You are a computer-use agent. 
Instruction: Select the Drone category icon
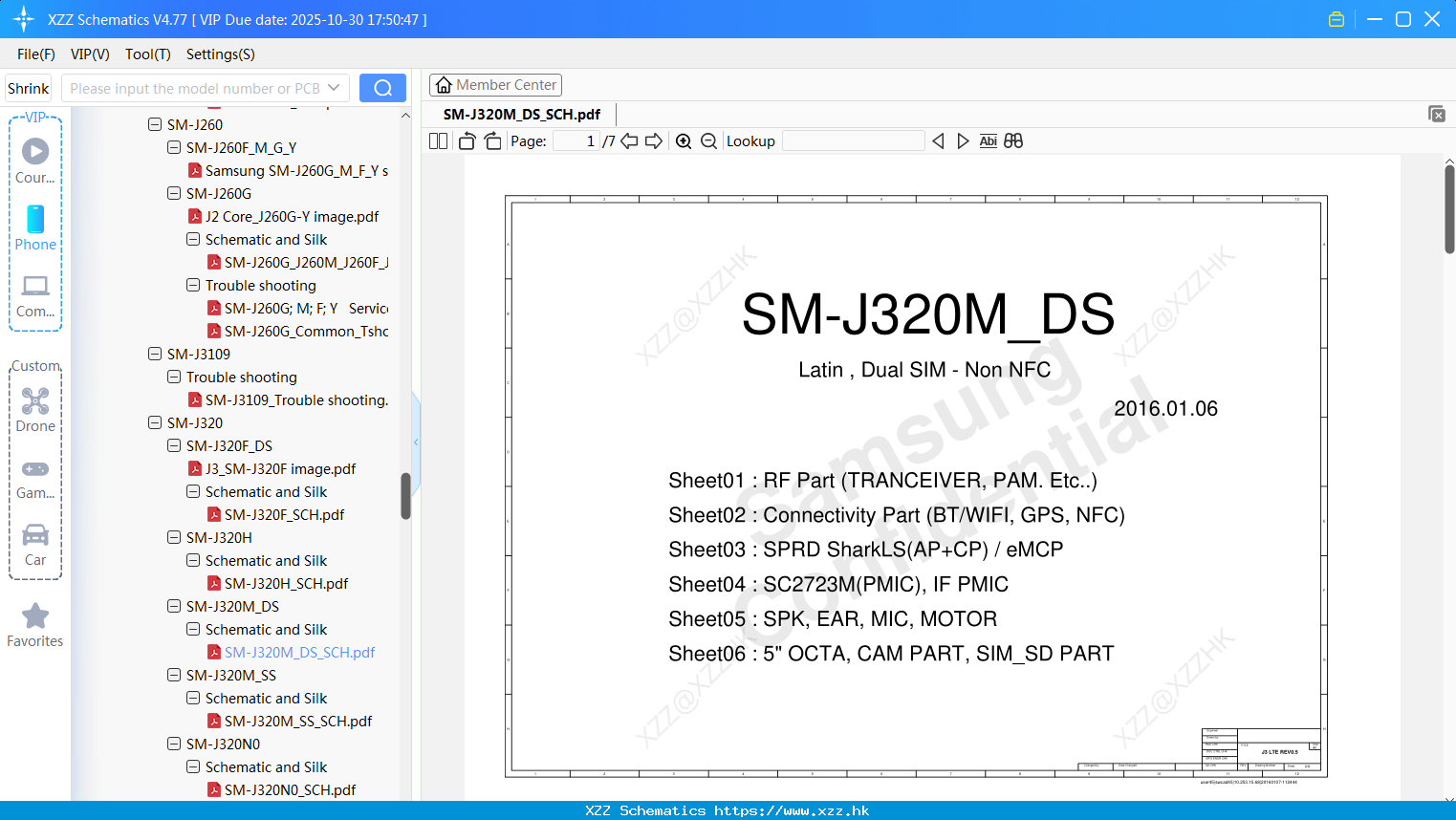pos(35,400)
